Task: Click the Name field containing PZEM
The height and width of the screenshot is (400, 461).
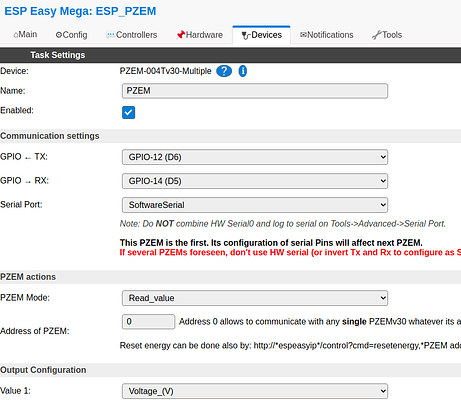Action: (x=255, y=91)
